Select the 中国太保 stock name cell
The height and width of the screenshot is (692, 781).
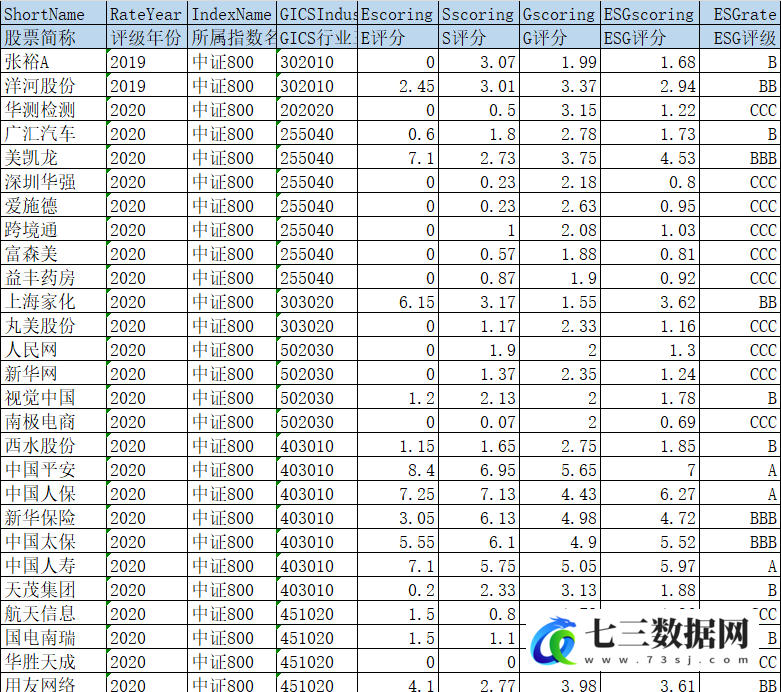tap(53, 541)
